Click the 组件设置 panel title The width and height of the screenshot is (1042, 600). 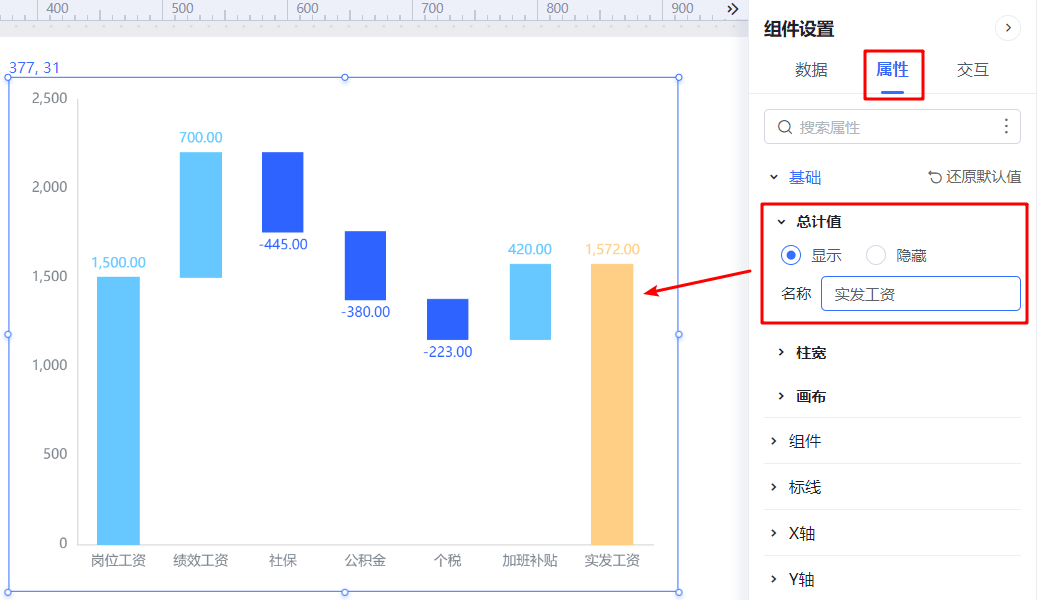[x=799, y=29]
